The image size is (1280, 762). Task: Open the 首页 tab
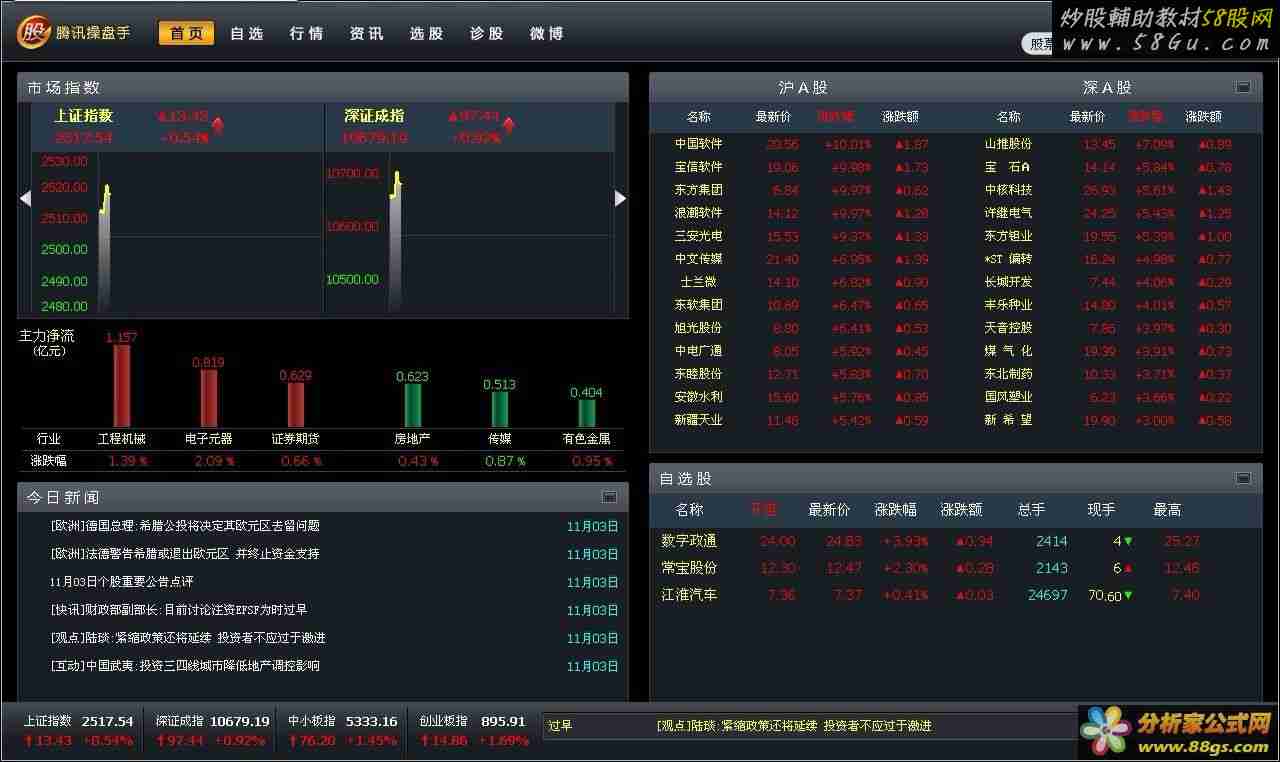pos(186,33)
